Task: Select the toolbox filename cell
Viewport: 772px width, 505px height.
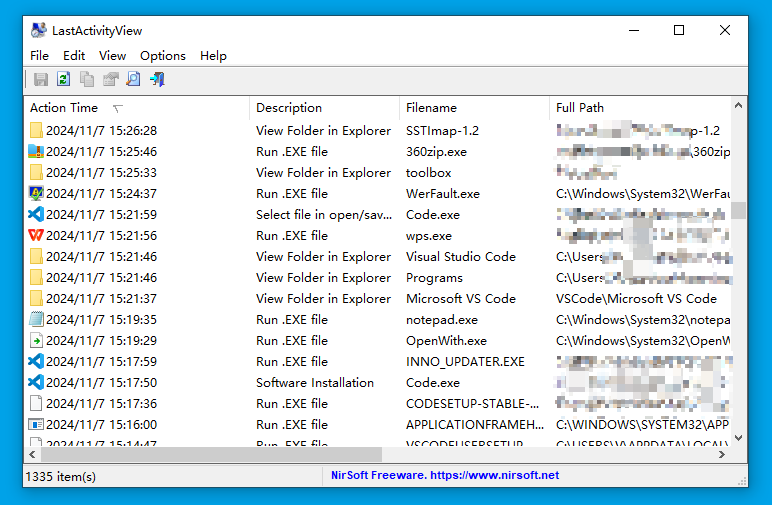Action: pos(428,173)
